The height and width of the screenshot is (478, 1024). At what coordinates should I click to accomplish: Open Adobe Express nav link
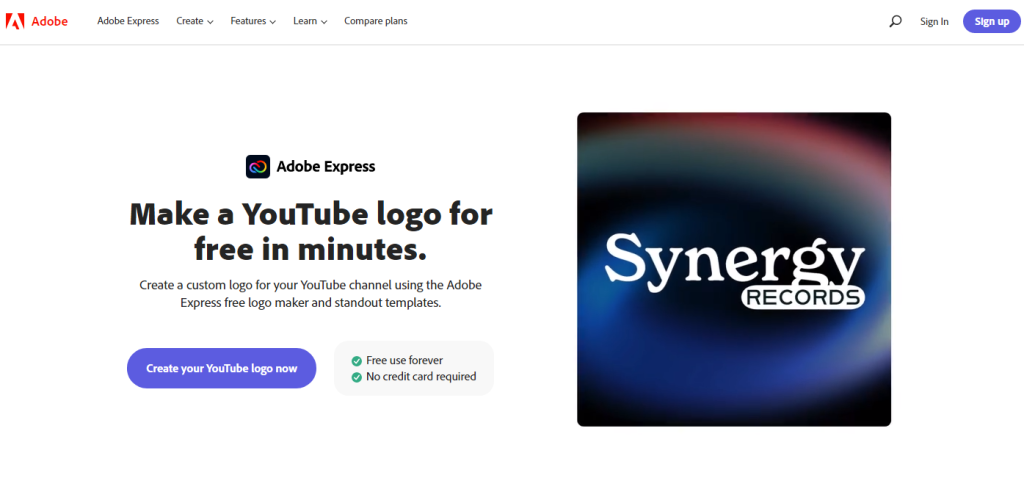128,21
